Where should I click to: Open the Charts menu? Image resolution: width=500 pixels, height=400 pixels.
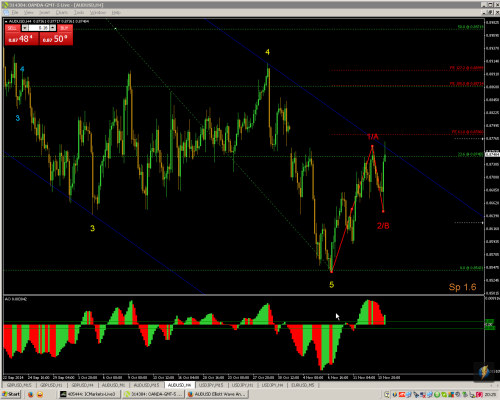(62, 12)
